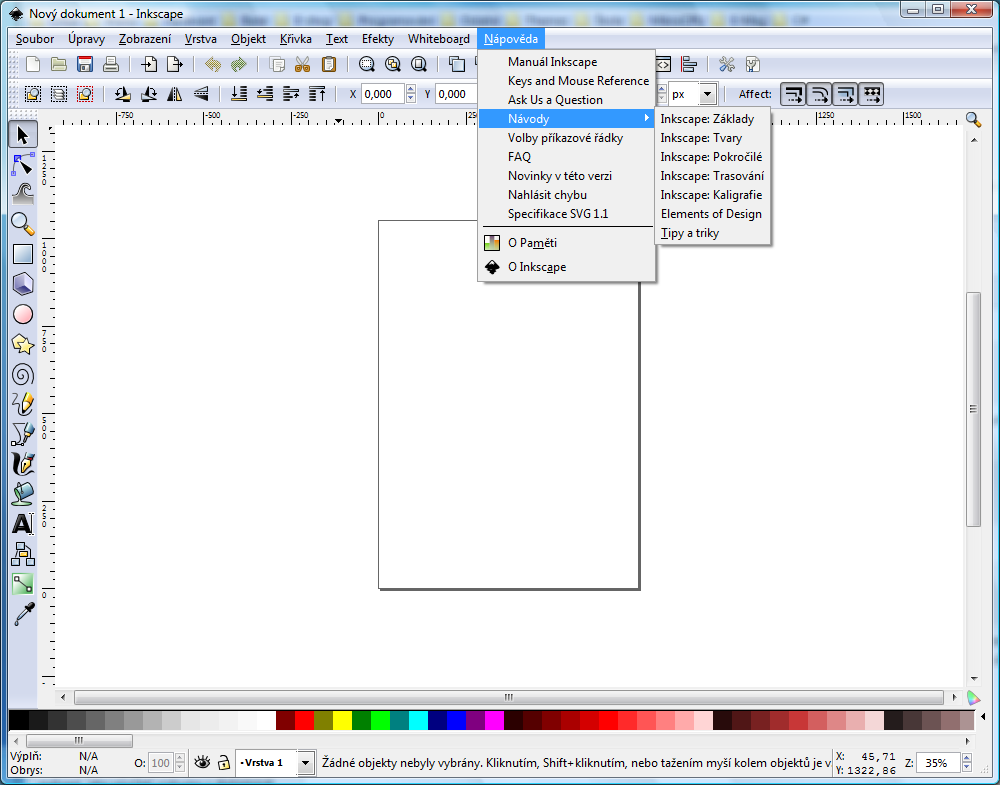
Task: Select the Text tool
Action: coord(23,524)
